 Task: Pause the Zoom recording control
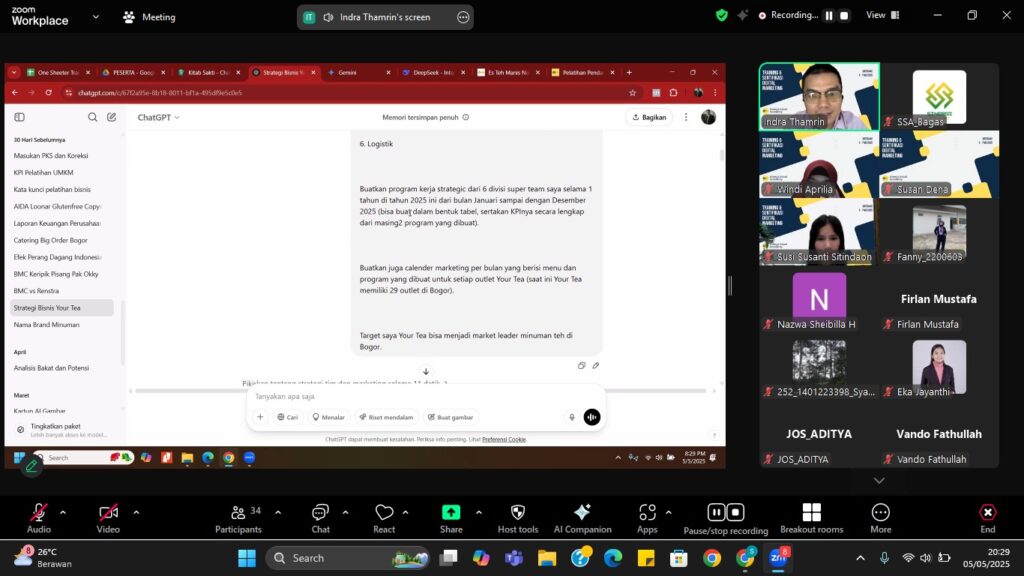(715, 511)
